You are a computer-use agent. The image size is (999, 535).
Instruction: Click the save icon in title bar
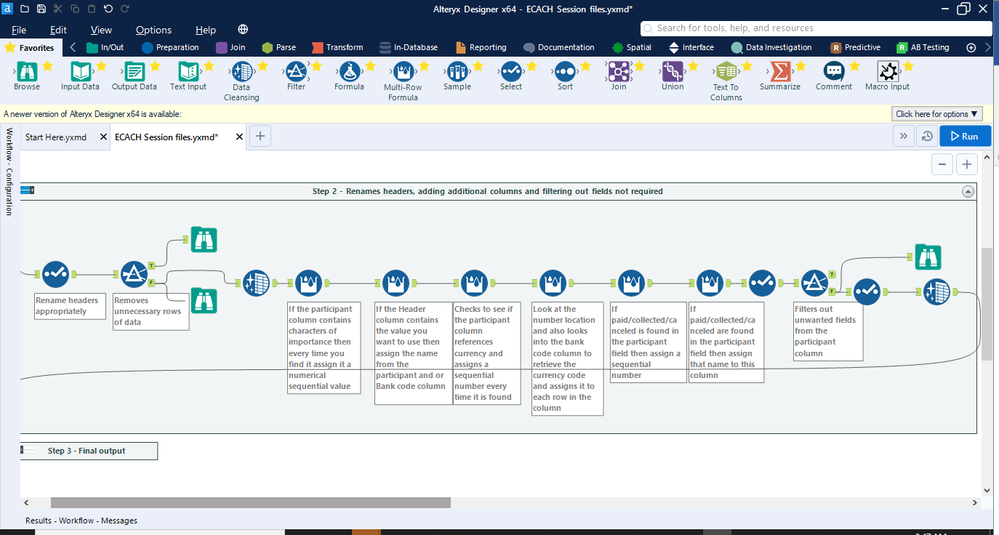point(41,9)
